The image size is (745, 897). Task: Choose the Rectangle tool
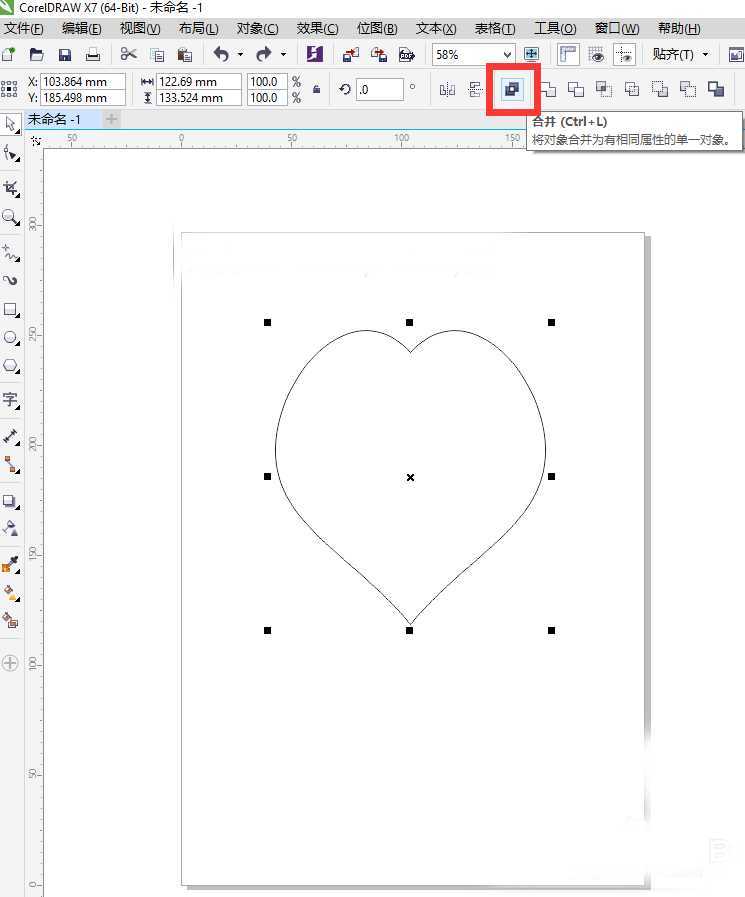pyautogui.click(x=11, y=309)
